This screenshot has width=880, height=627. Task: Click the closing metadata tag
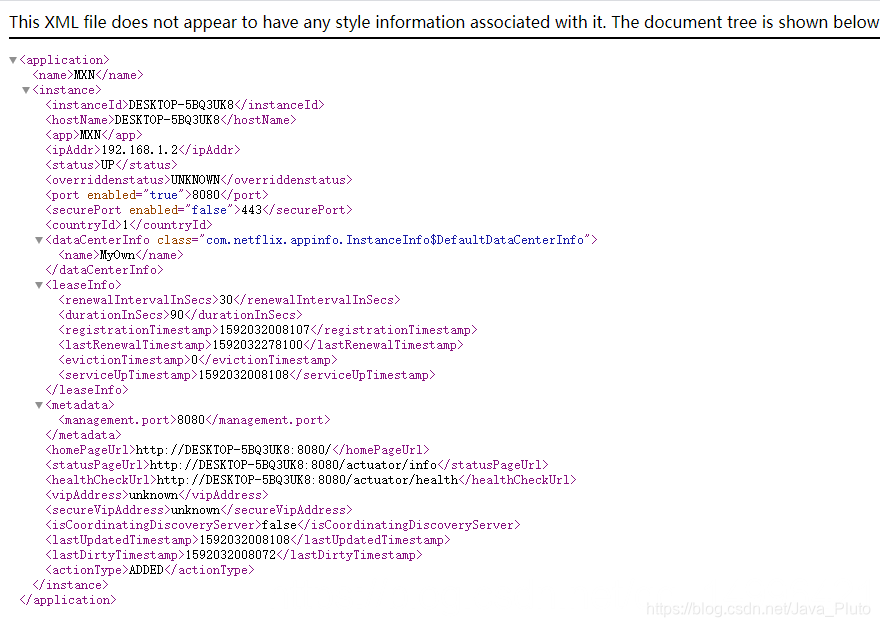tap(83, 435)
